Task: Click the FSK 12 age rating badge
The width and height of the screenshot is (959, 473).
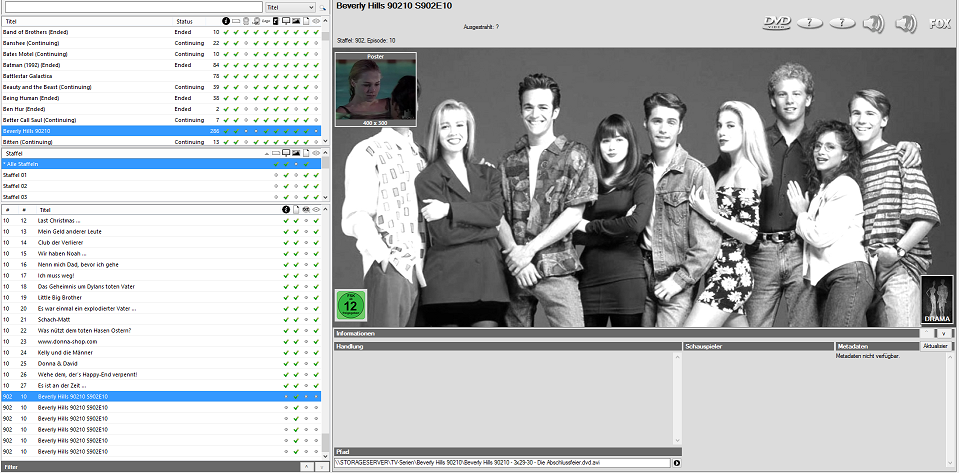Action: [351, 305]
